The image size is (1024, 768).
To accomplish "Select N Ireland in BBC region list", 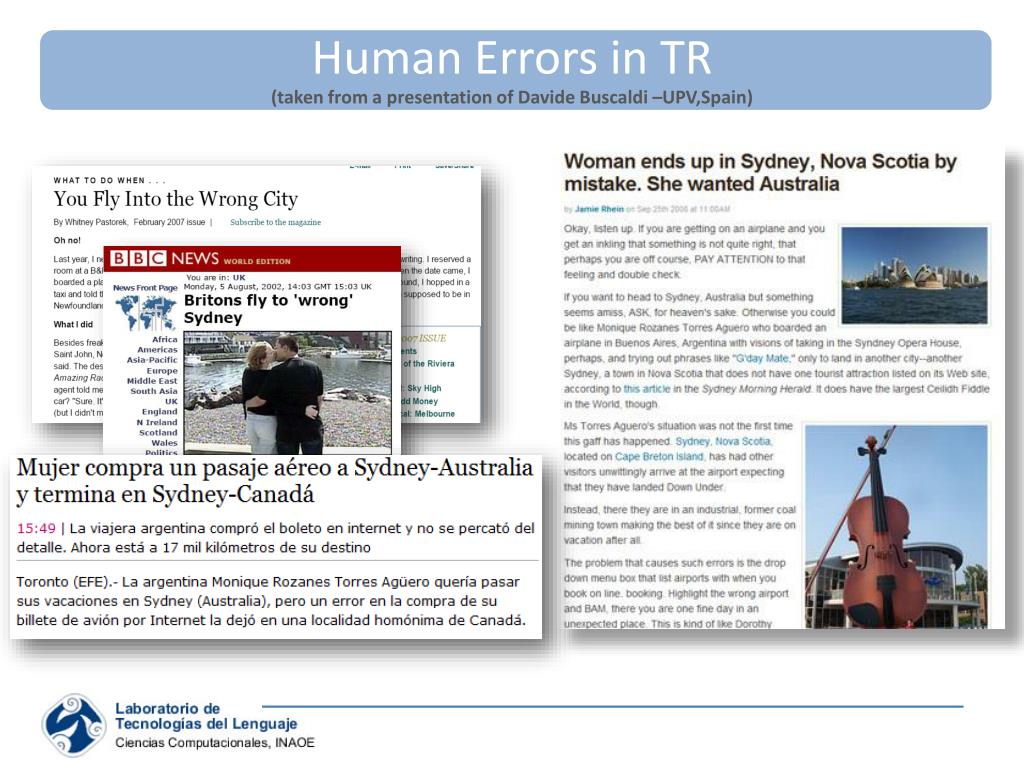I will tap(157, 422).
